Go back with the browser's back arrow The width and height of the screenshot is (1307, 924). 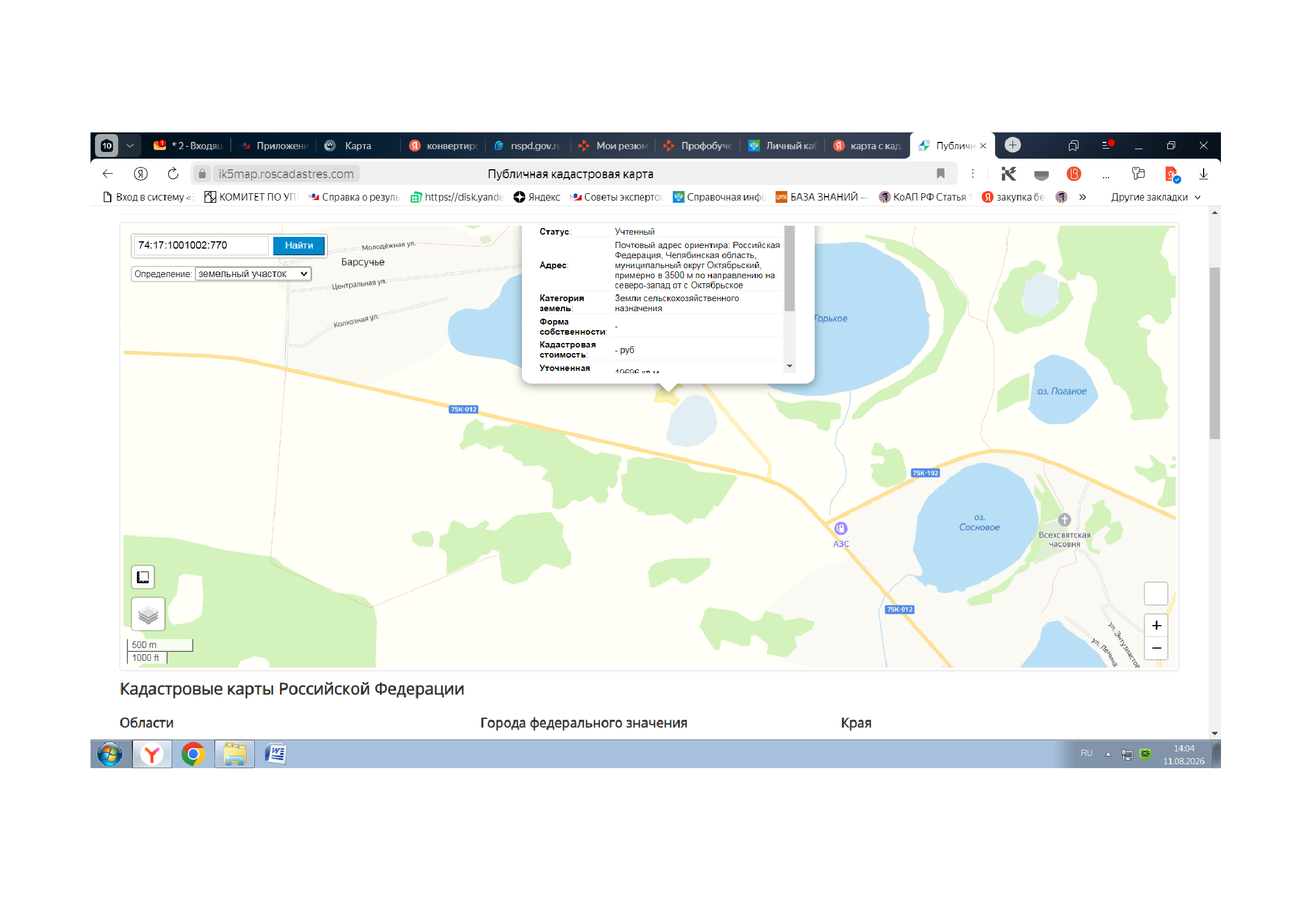click(x=108, y=174)
